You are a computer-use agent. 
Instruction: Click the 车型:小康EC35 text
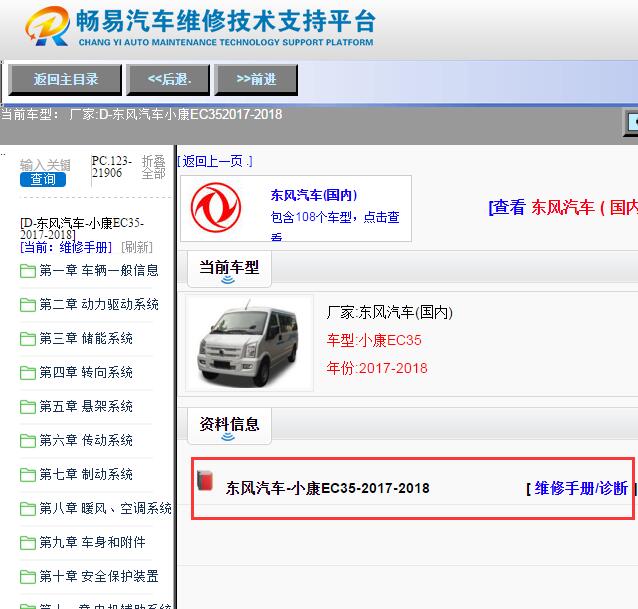374,340
